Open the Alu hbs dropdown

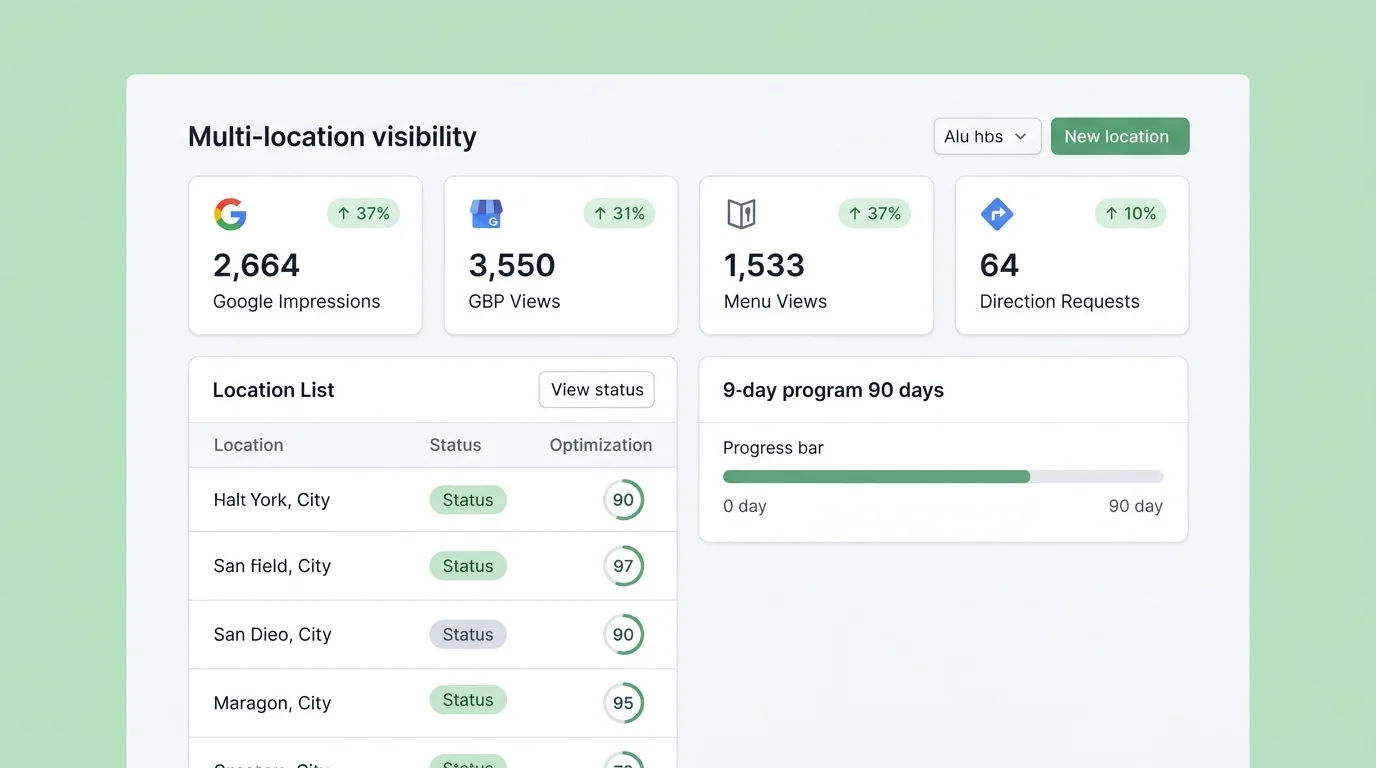point(987,136)
